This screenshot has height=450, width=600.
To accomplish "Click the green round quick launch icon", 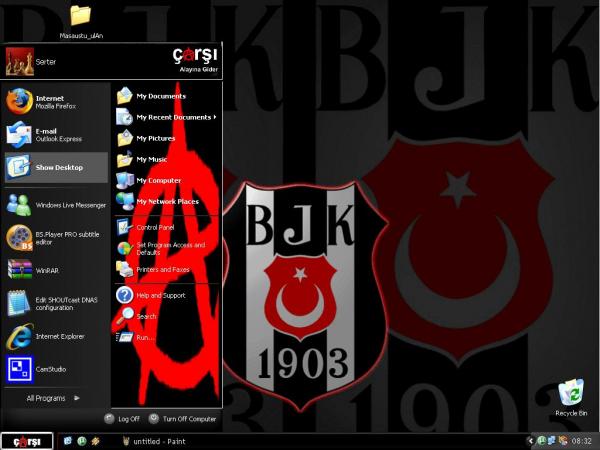I will point(82,441).
